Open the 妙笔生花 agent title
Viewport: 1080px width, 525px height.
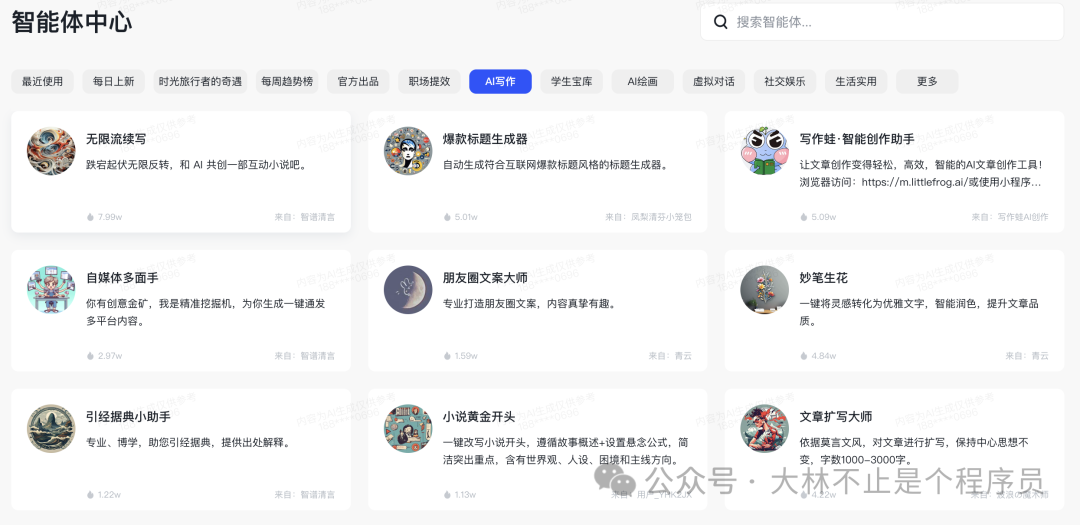(x=823, y=278)
